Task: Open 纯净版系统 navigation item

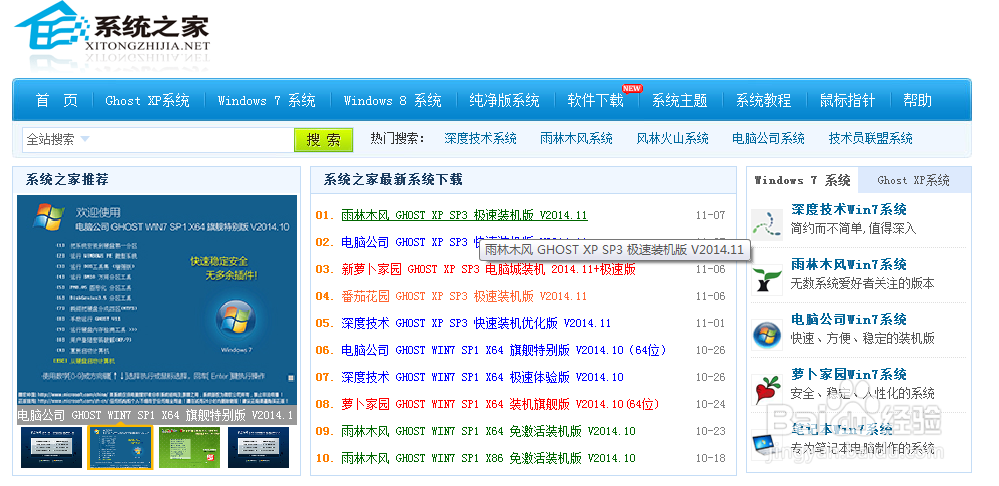Action: 504,101
